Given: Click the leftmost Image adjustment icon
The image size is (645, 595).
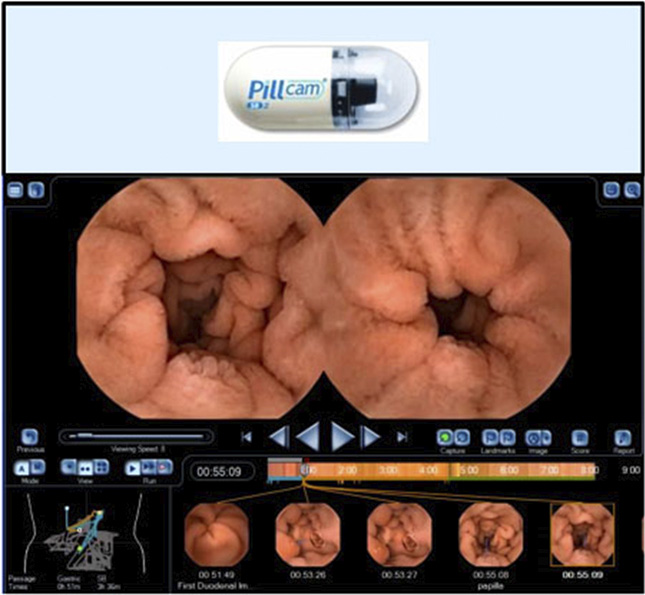Looking at the screenshot, I should 532,437.
